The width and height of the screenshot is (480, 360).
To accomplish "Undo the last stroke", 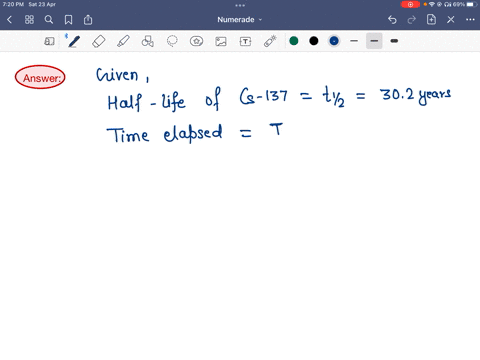I will coord(392,20).
